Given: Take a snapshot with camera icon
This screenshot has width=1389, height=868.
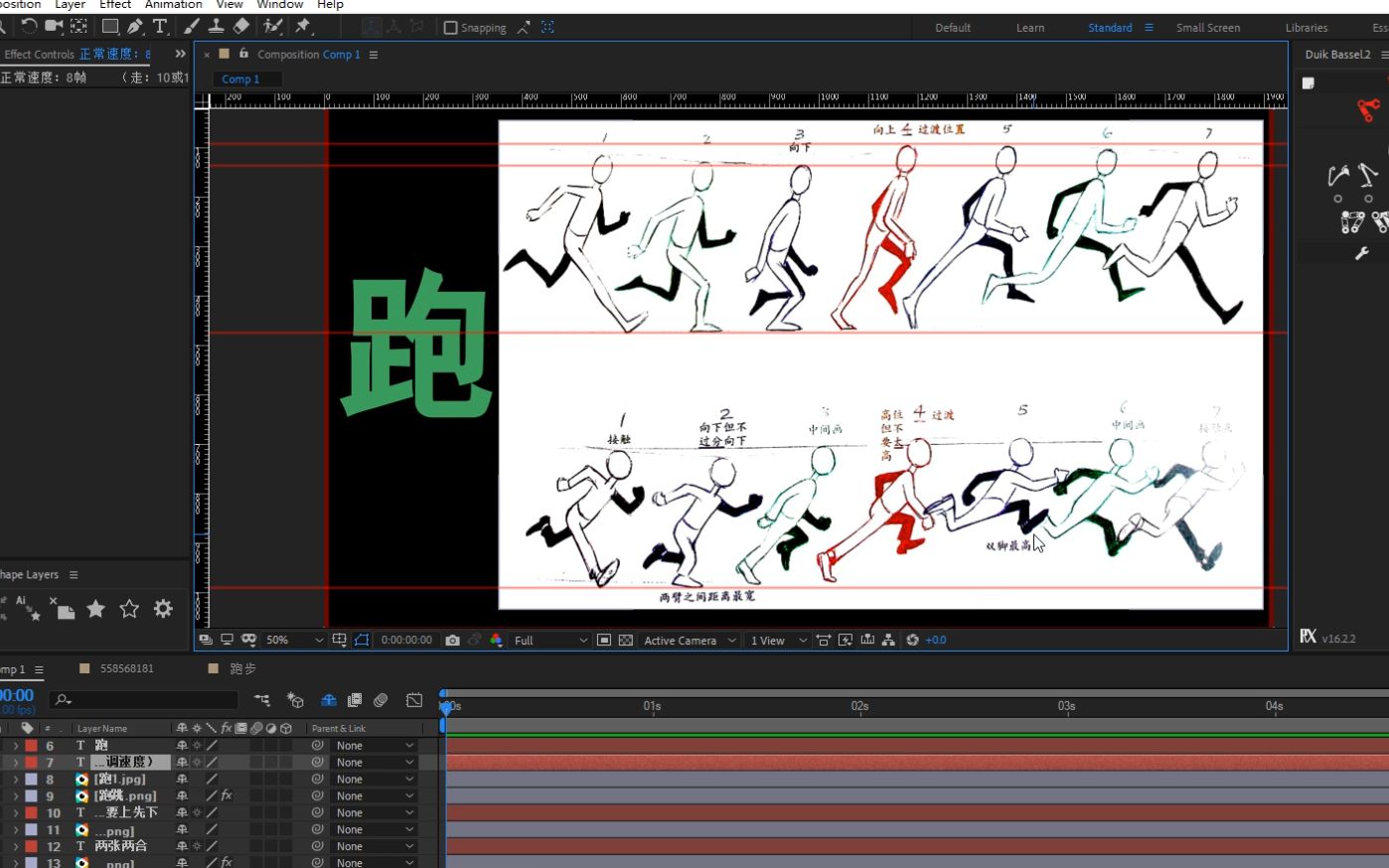Looking at the screenshot, I should coord(452,641).
